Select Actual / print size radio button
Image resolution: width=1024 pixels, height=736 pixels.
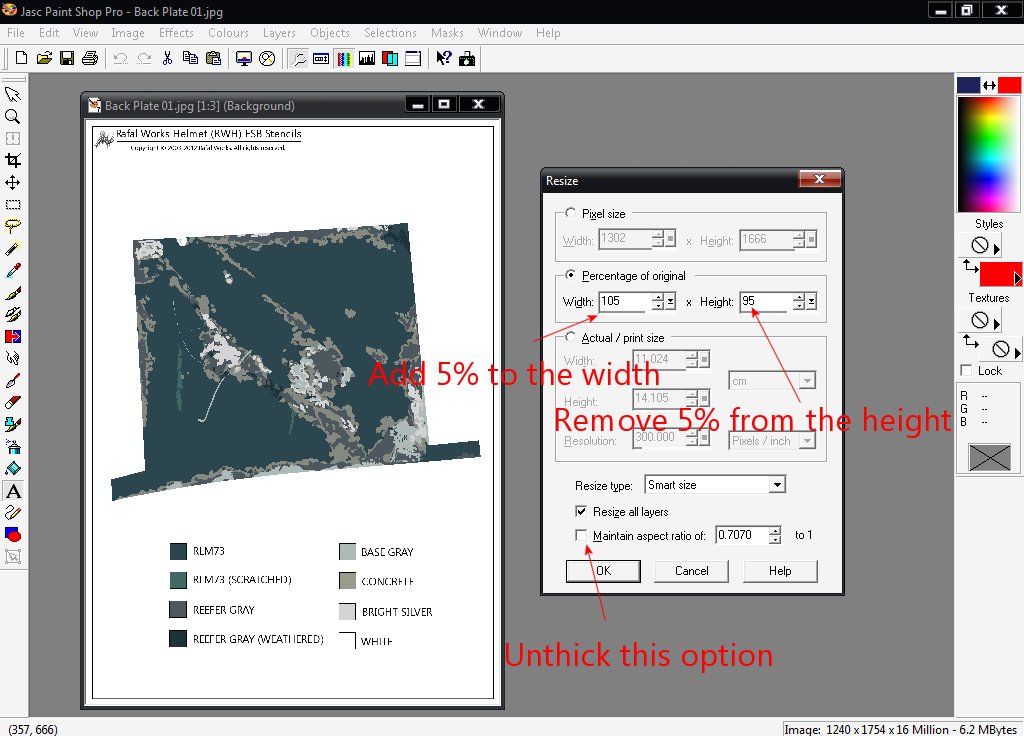[x=571, y=337]
